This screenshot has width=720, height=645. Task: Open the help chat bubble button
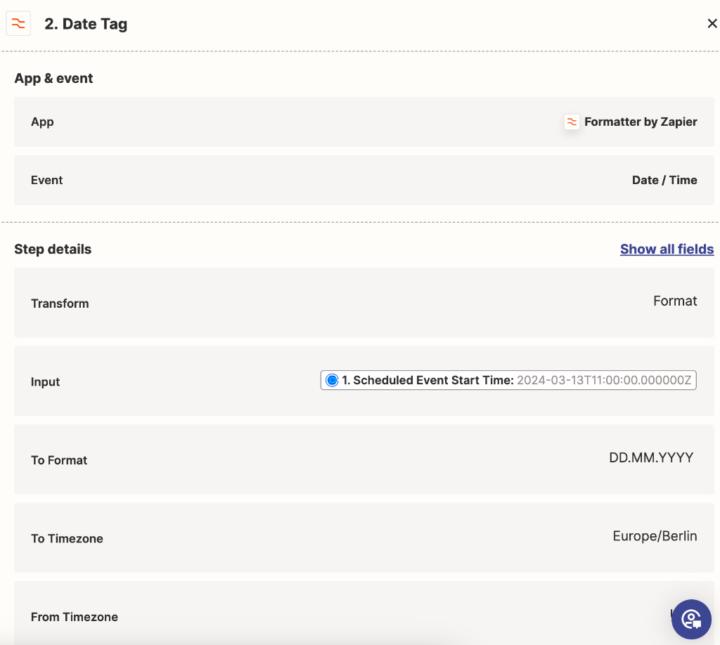691,619
